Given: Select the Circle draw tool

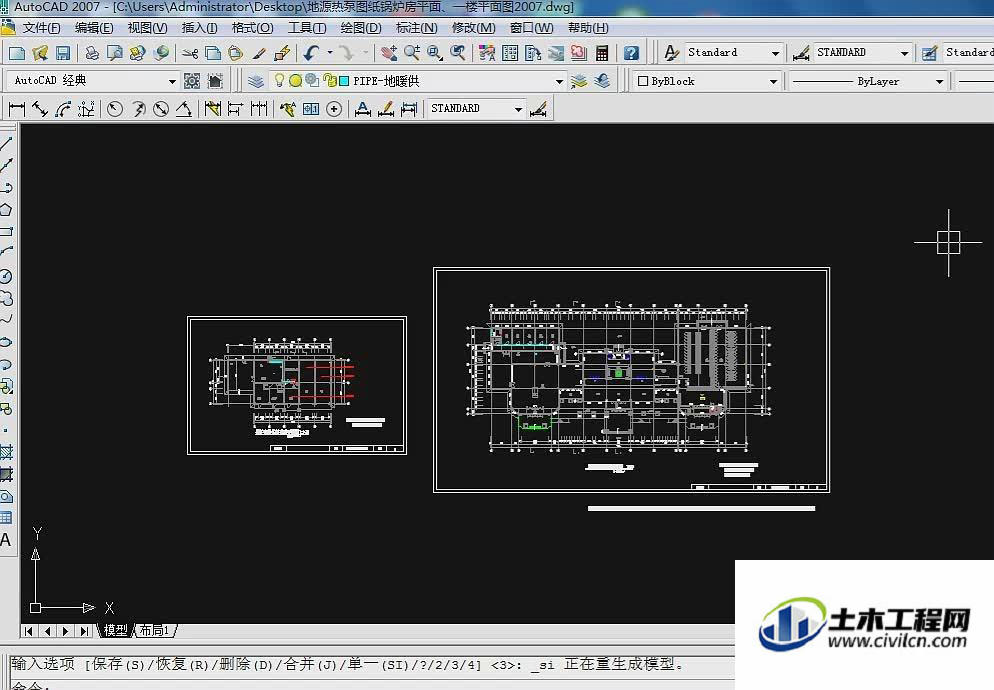Looking at the screenshot, I should tap(6, 277).
